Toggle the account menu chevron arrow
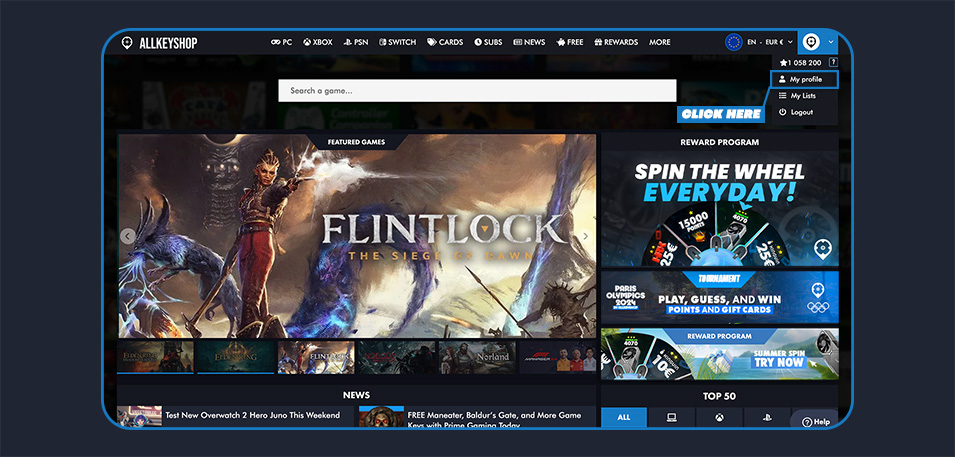This screenshot has width=955, height=457. (831, 42)
